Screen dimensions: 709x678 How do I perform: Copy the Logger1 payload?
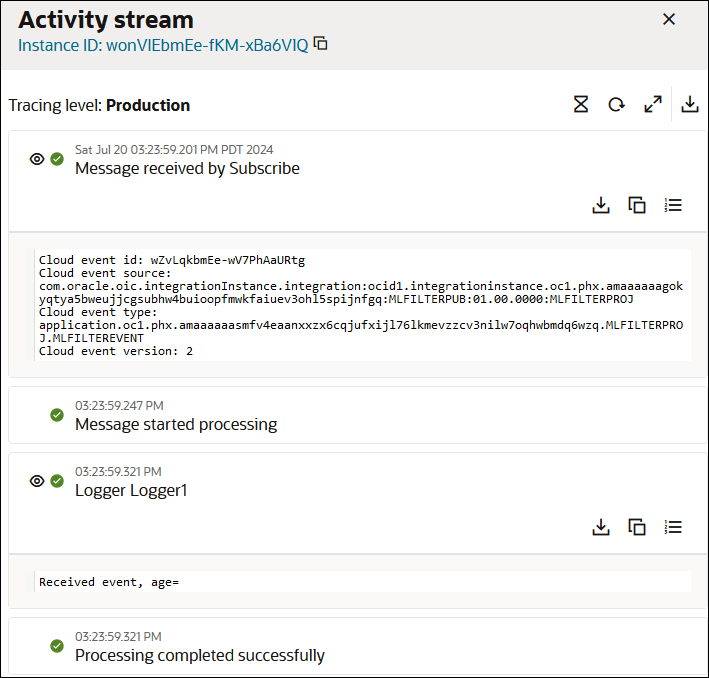(x=637, y=527)
